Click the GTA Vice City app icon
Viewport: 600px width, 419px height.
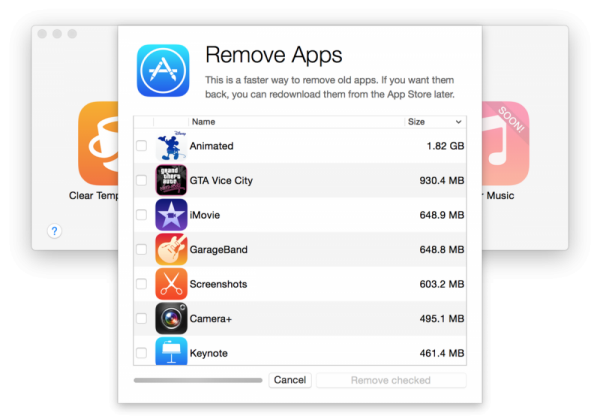point(171,180)
